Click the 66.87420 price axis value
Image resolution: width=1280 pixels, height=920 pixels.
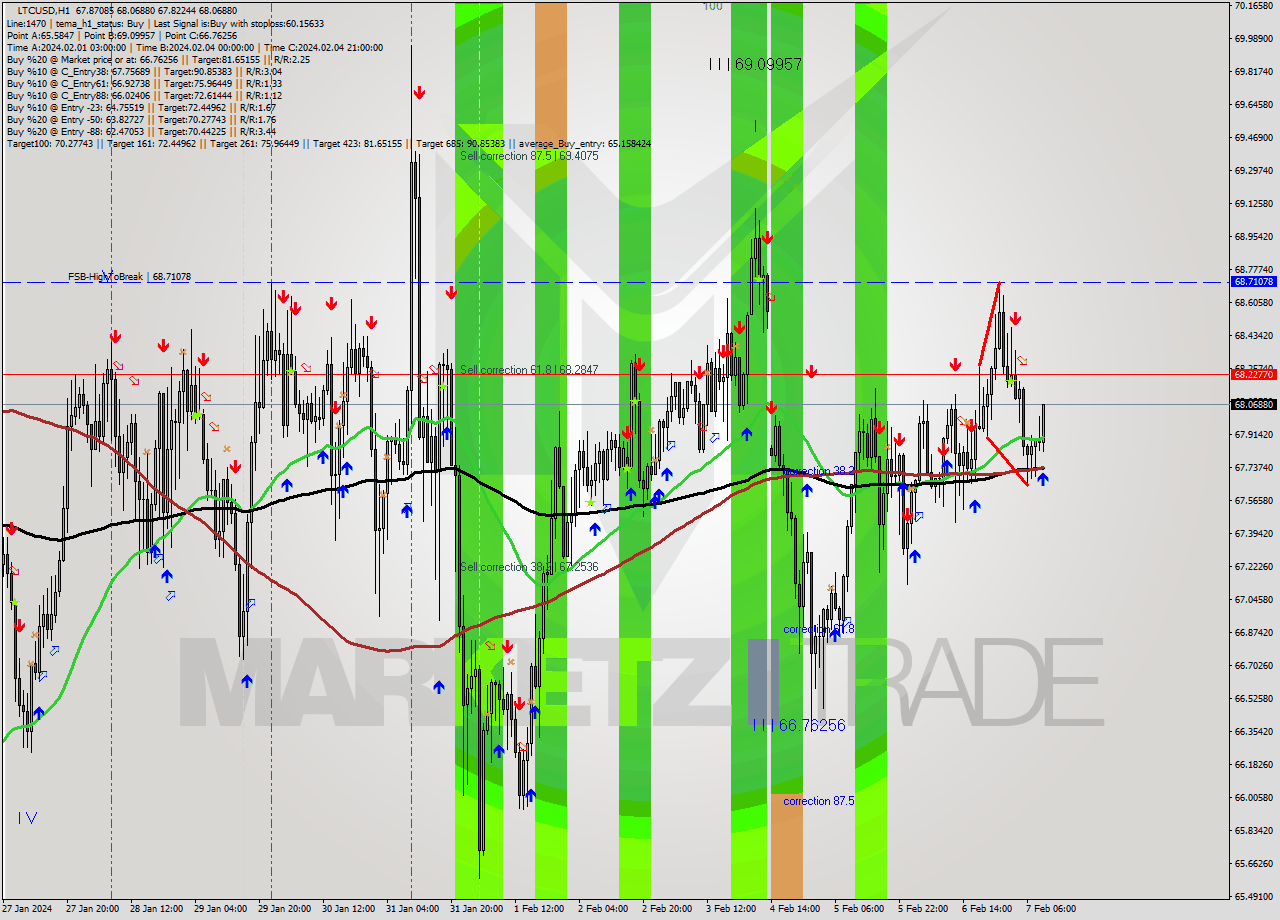pyautogui.click(x=1254, y=633)
